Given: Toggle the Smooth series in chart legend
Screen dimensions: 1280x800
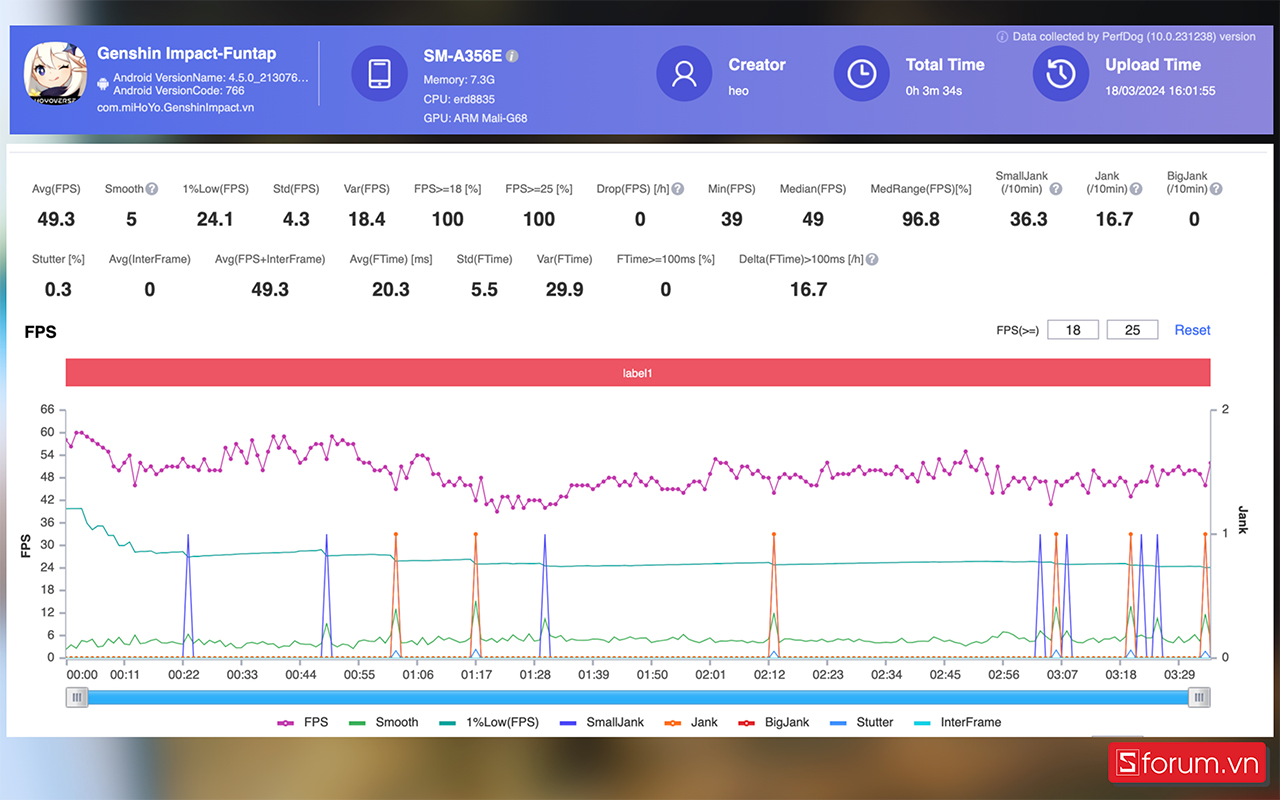Looking at the screenshot, I should click(x=383, y=722).
